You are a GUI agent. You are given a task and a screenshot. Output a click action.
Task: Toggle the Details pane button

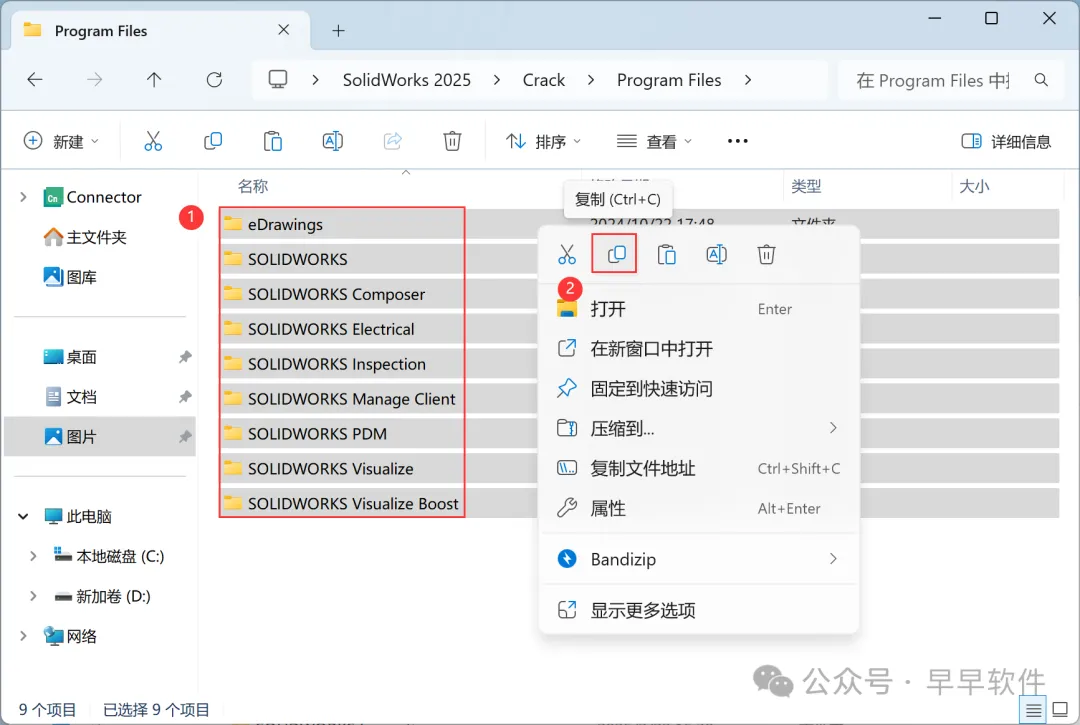(x=1006, y=141)
